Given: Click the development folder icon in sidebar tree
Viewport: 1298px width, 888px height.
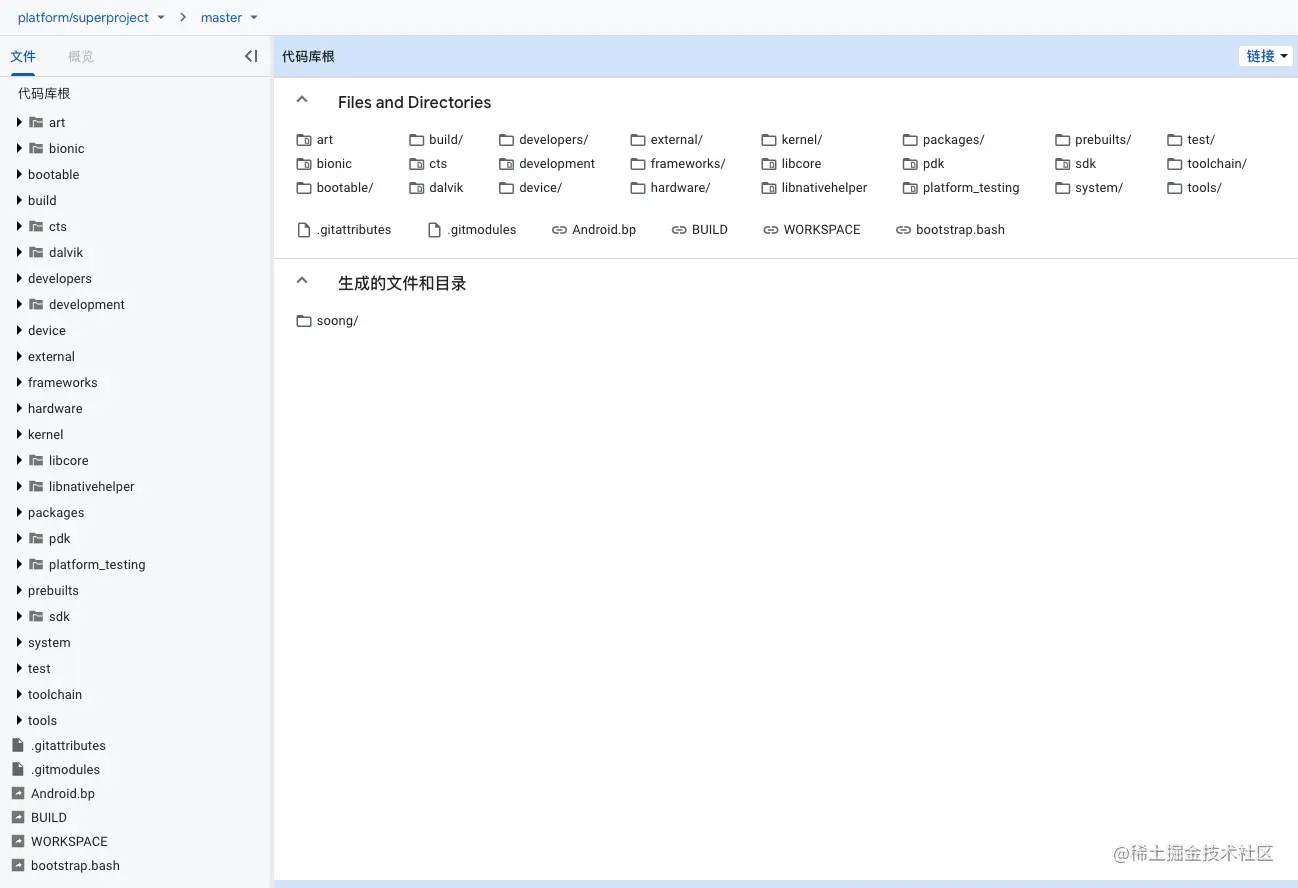Looking at the screenshot, I should coord(36,304).
